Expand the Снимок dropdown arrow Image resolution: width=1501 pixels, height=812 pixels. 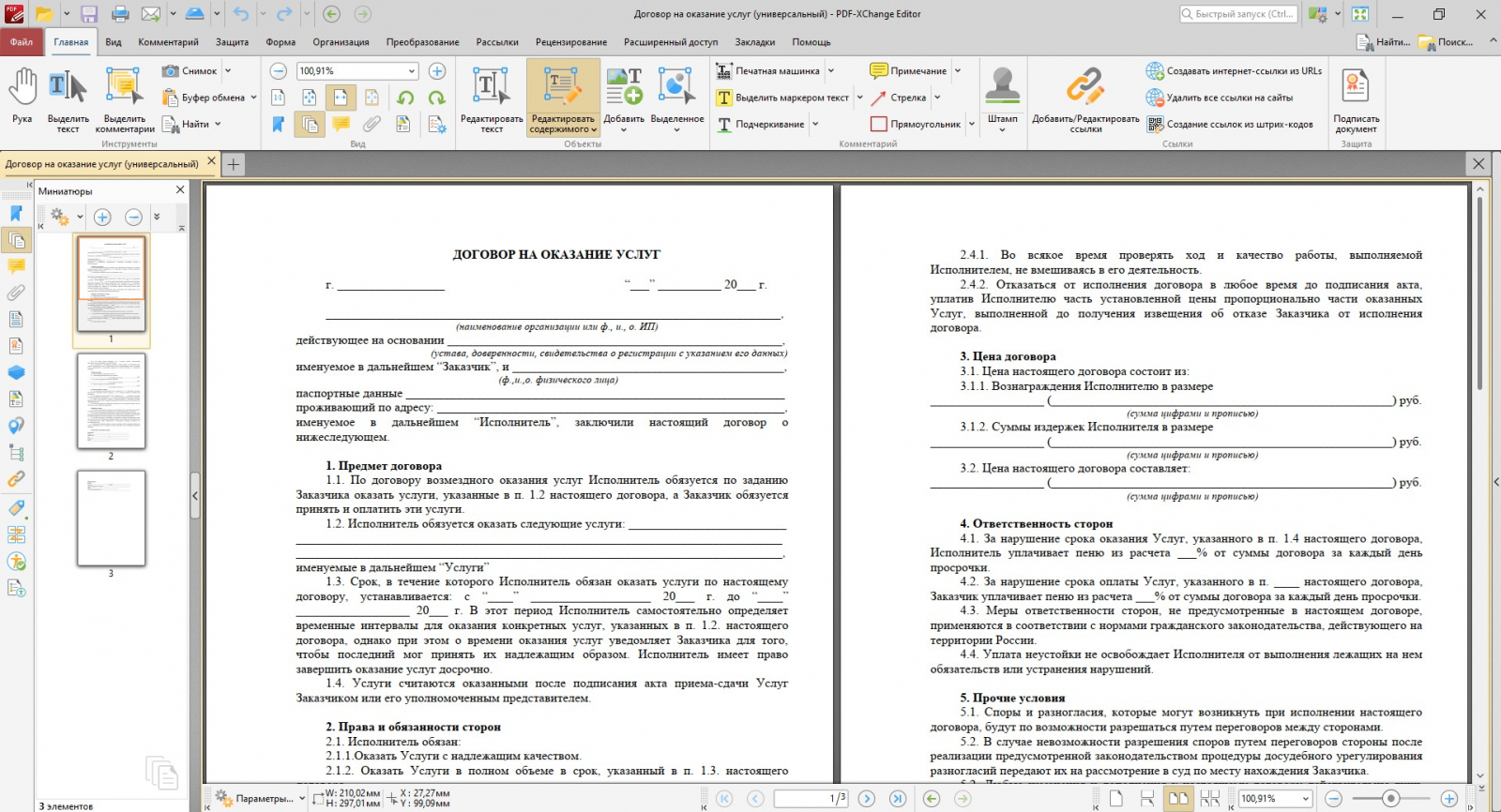pyautogui.click(x=227, y=71)
